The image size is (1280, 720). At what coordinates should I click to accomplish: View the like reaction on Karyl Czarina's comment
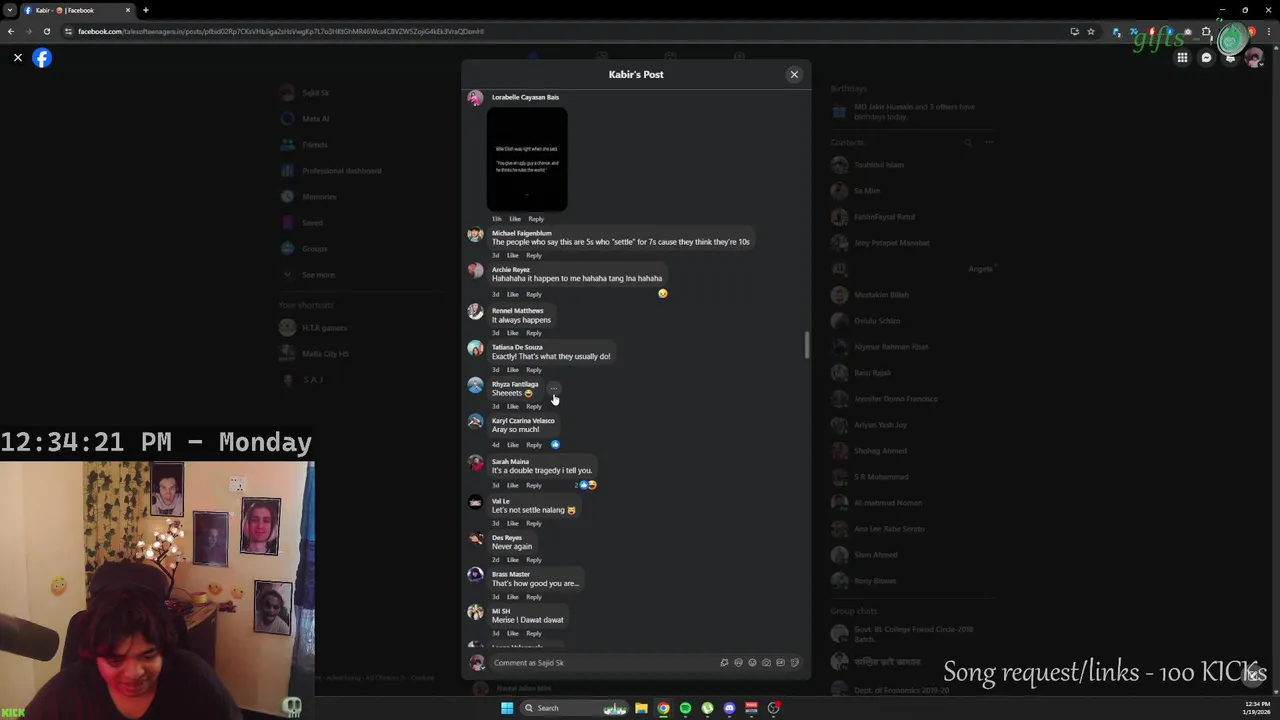pyautogui.click(x=555, y=445)
